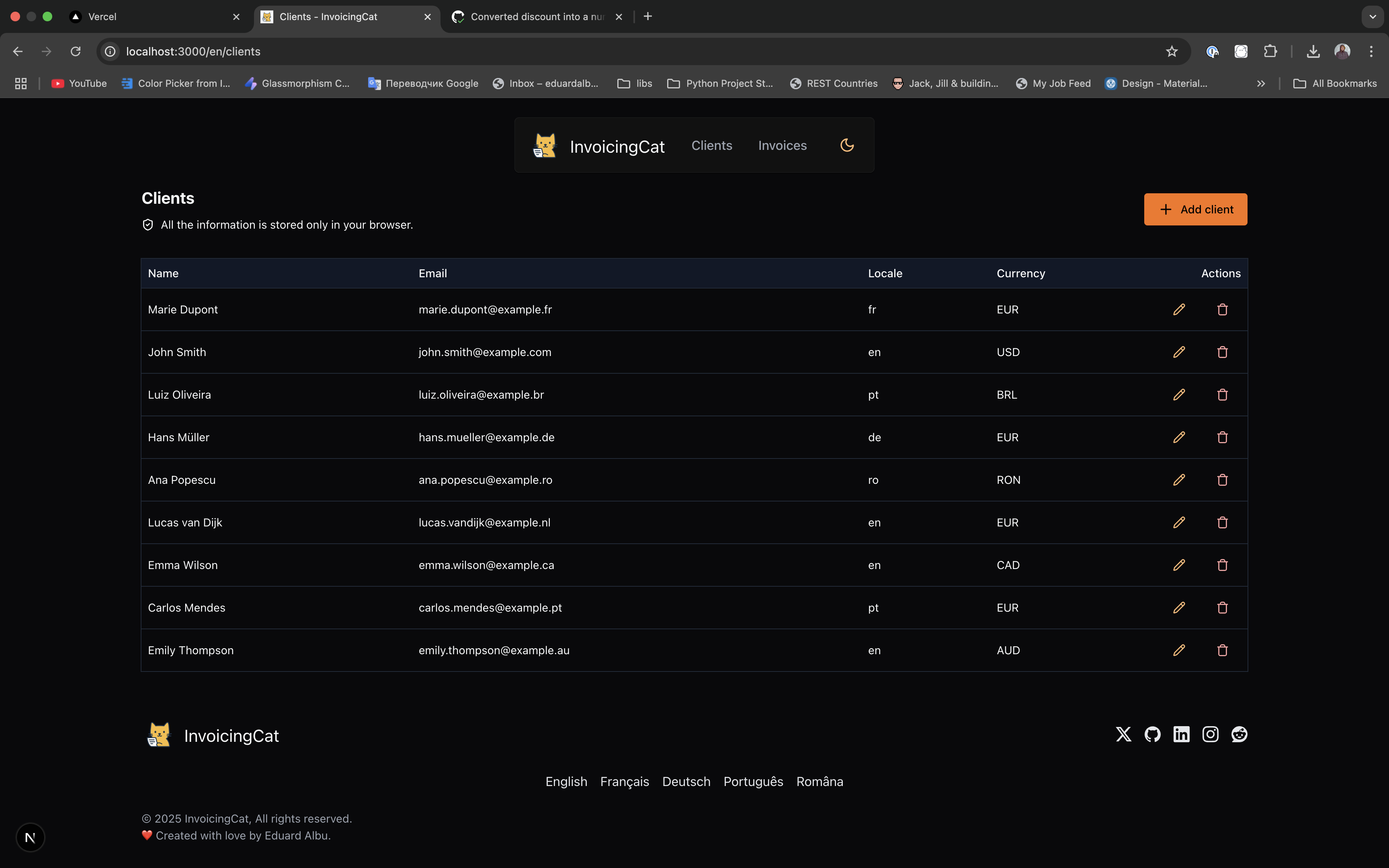Viewport: 1389px width, 868px height.
Task: Open the libs bookmark folder
Action: [635, 84]
